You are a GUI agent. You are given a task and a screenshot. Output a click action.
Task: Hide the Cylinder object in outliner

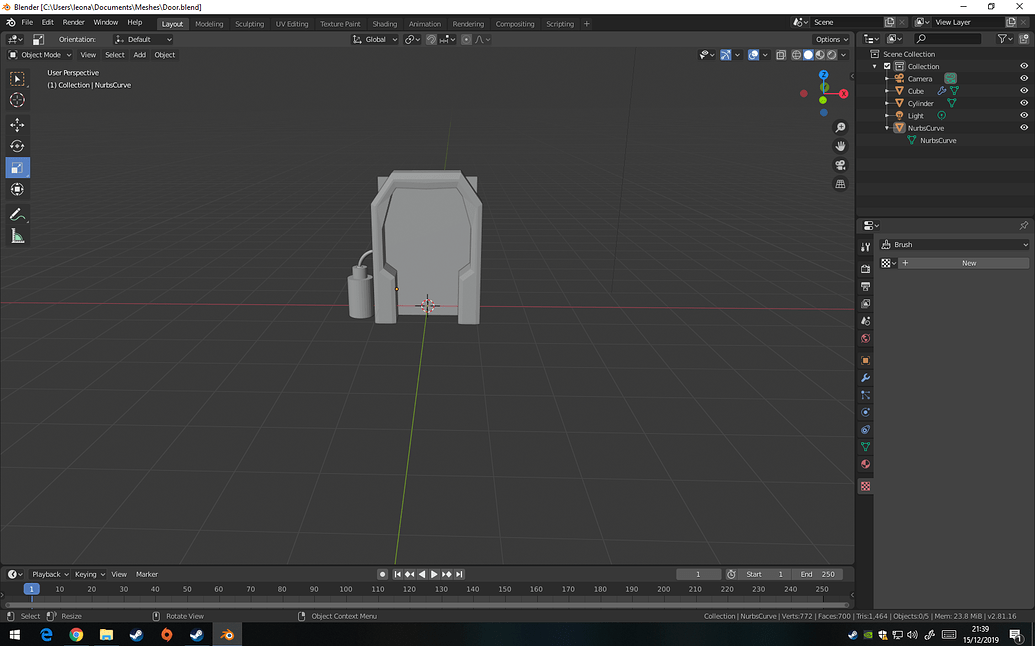pyautogui.click(x=1024, y=103)
